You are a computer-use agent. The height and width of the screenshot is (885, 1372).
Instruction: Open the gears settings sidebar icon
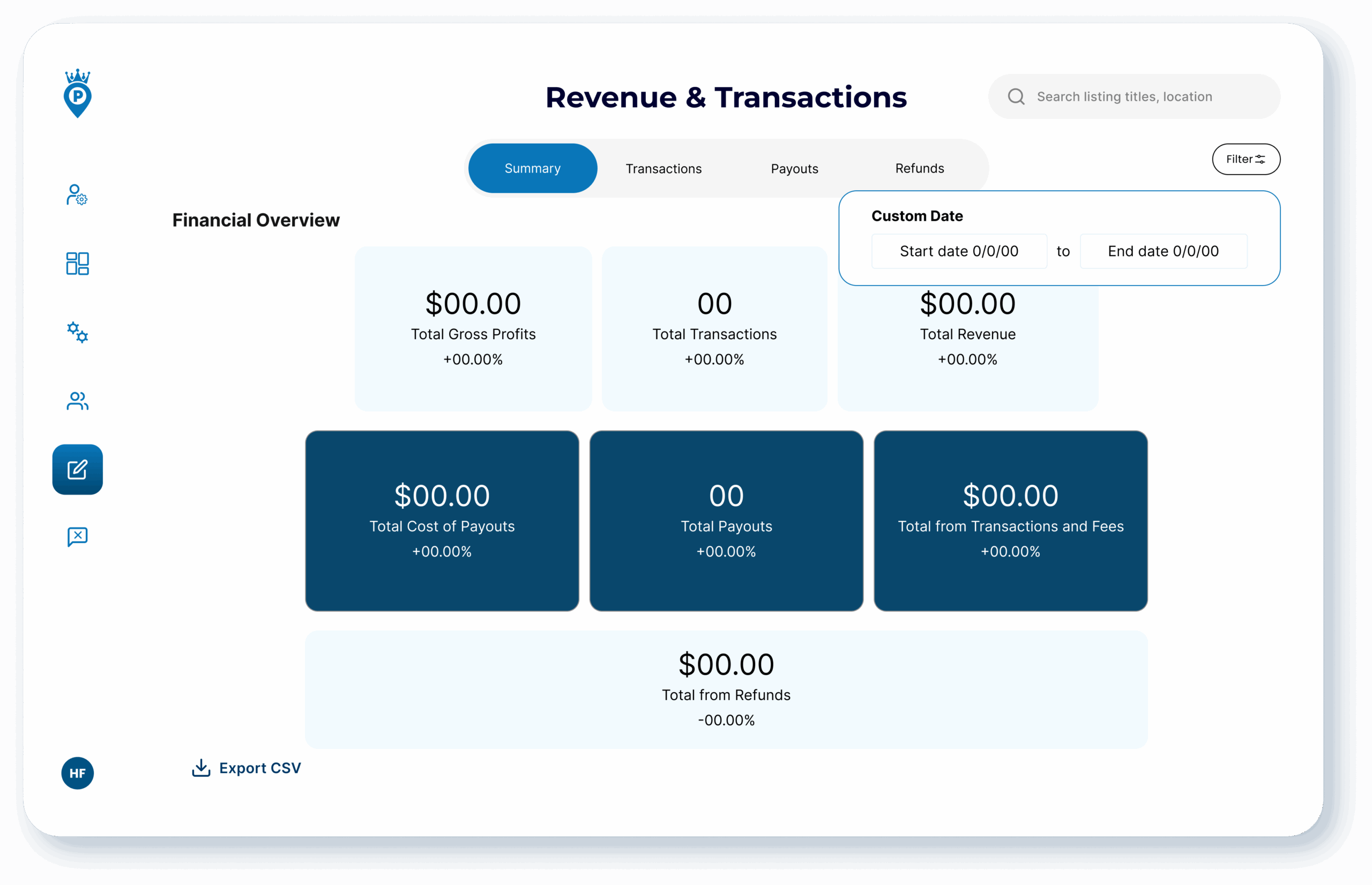77,332
